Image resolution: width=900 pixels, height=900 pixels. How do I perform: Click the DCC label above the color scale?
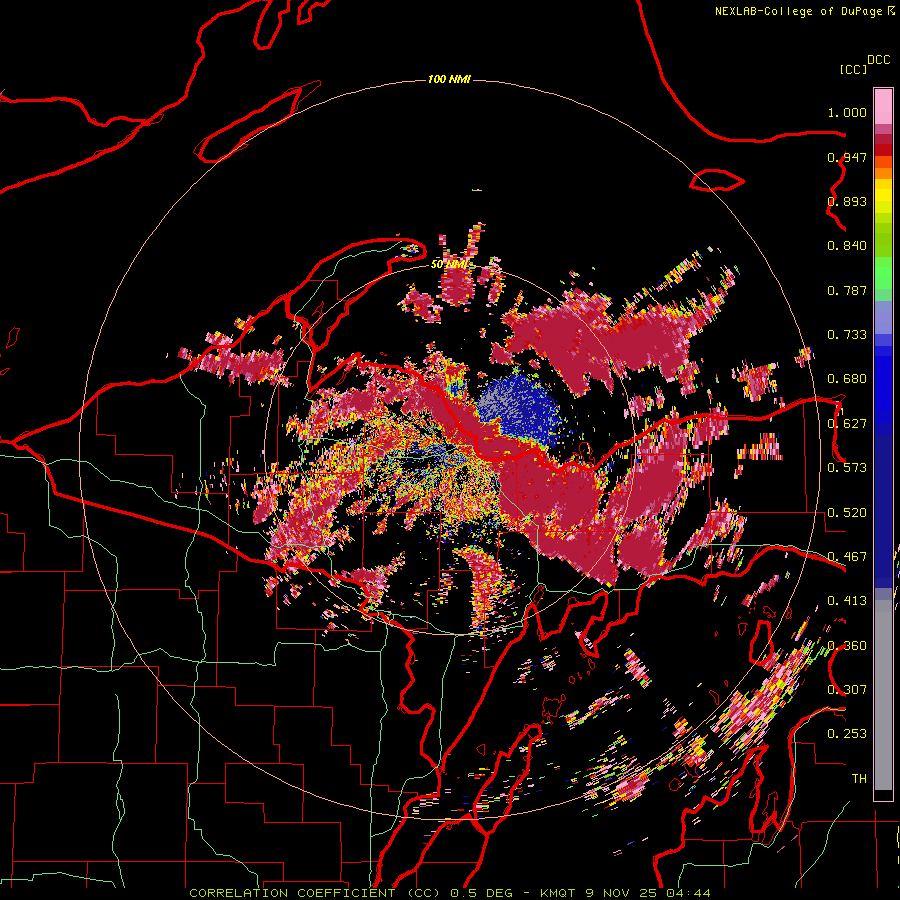(879, 60)
